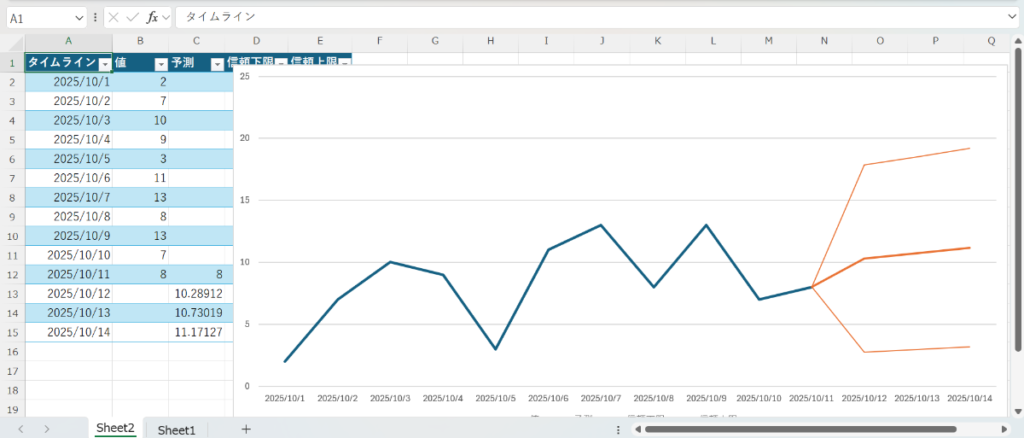This screenshot has height=438, width=1024.
Task: Click next sheet navigation arrow
Action: [x=46, y=429]
